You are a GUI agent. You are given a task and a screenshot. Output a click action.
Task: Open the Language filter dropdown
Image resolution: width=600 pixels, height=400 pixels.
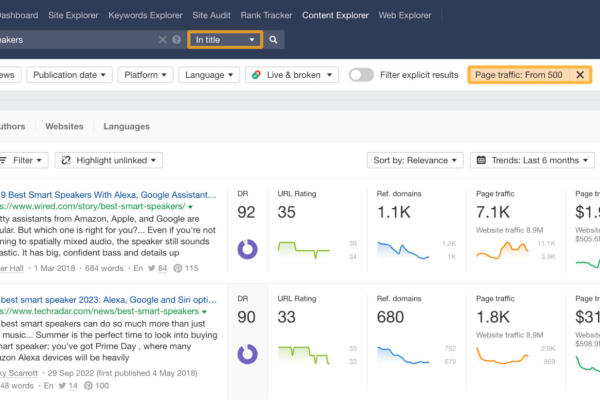pos(209,75)
